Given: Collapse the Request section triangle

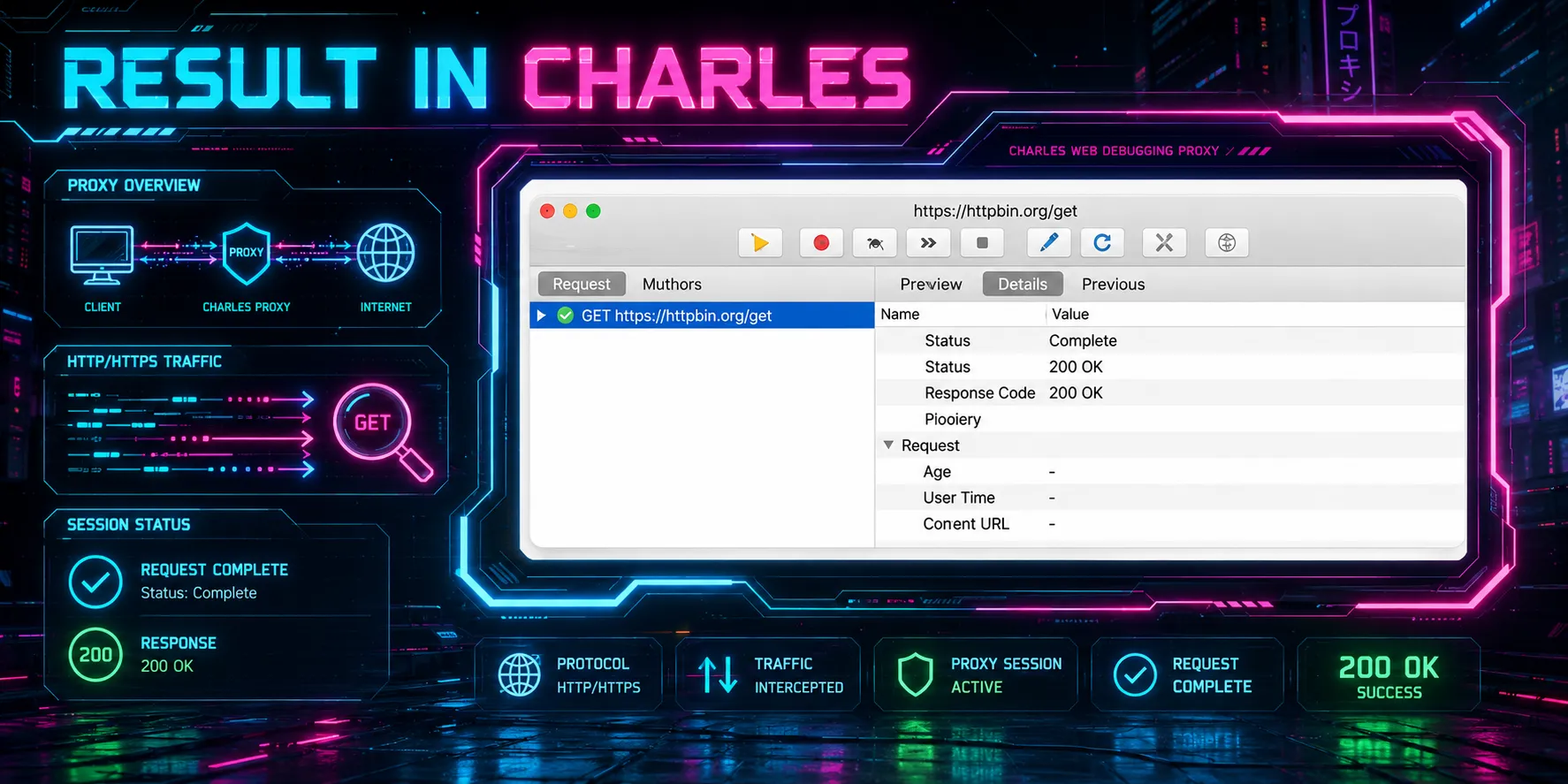Looking at the screenshot, I should pos(888,445).
